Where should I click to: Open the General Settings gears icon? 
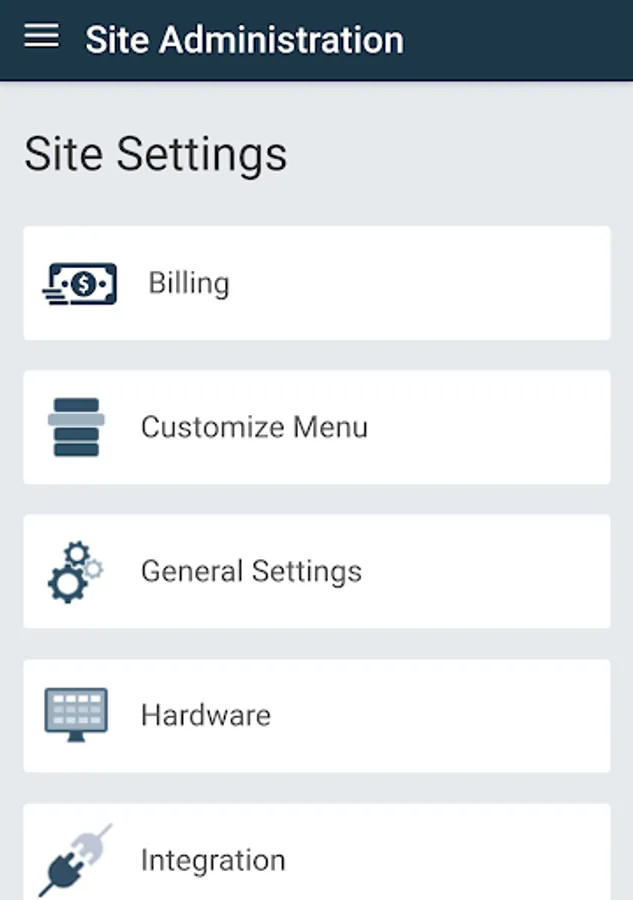(72, 571)
